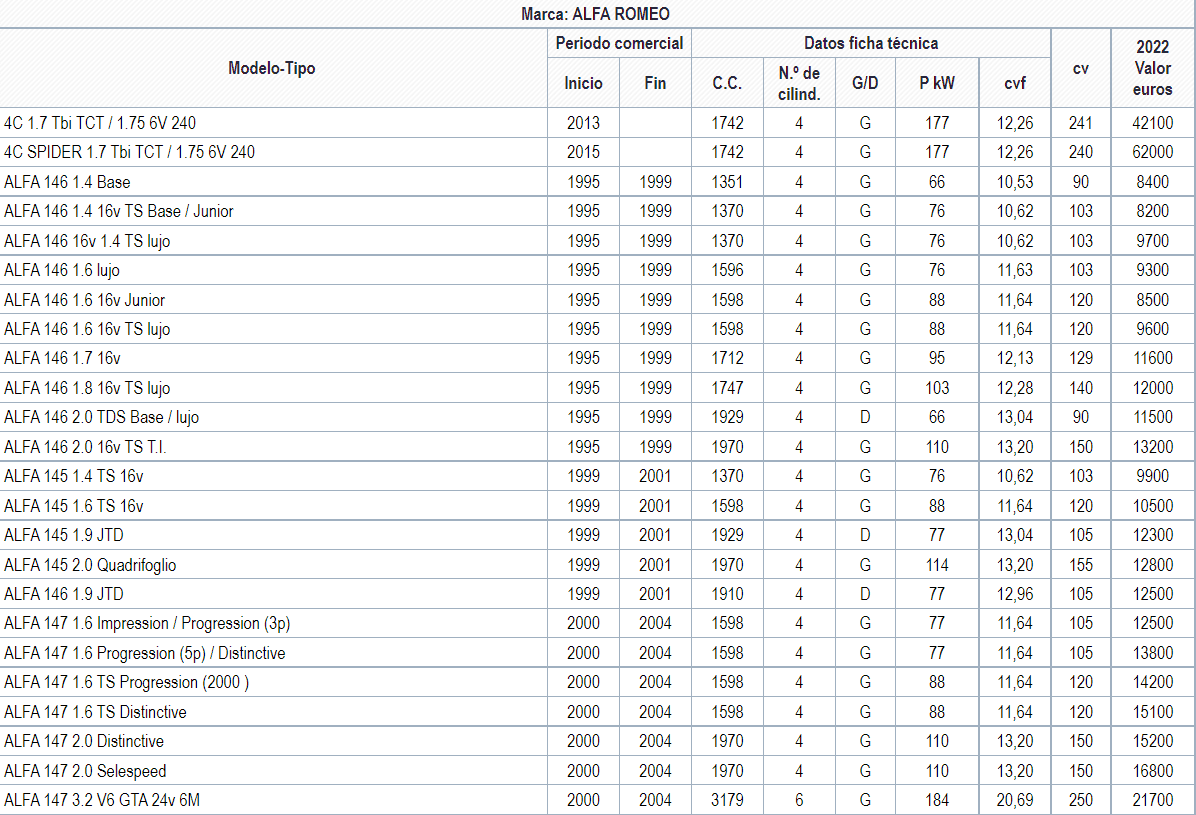
Task: Click cvf value 20,69
Action: 1014,801
